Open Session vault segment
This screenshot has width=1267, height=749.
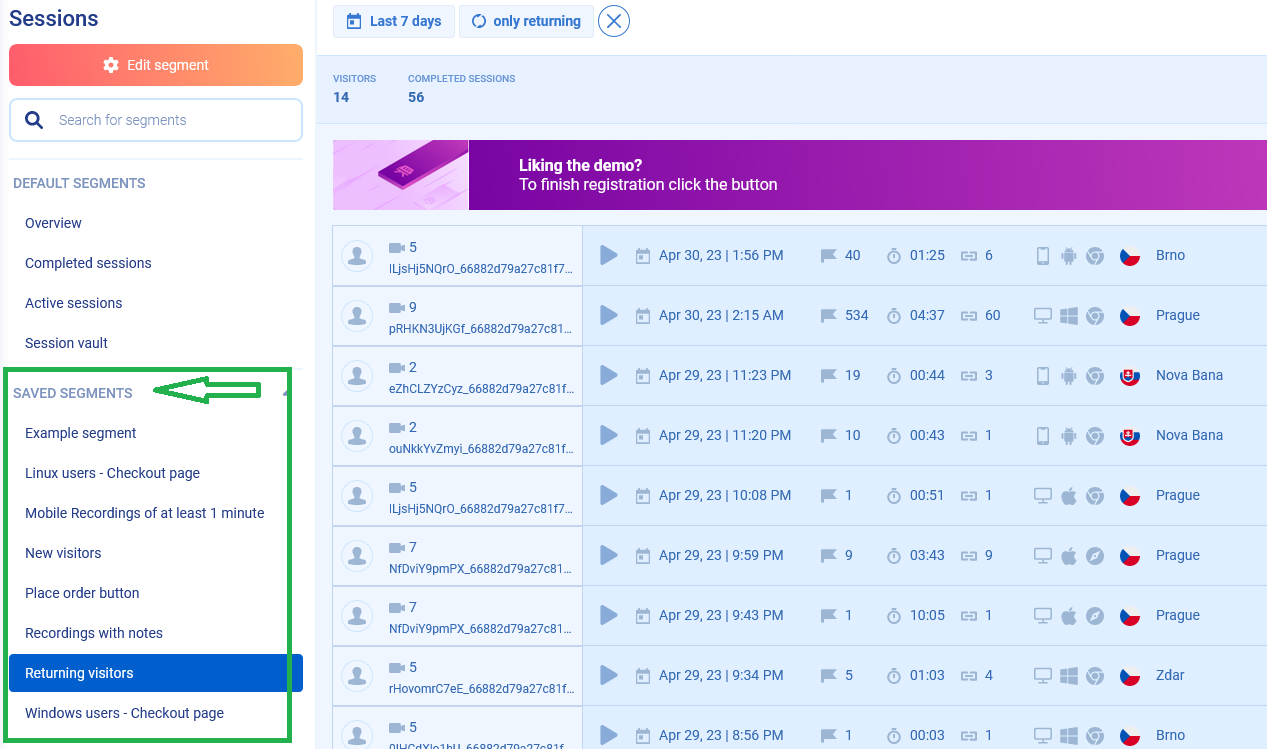point(66,343)
